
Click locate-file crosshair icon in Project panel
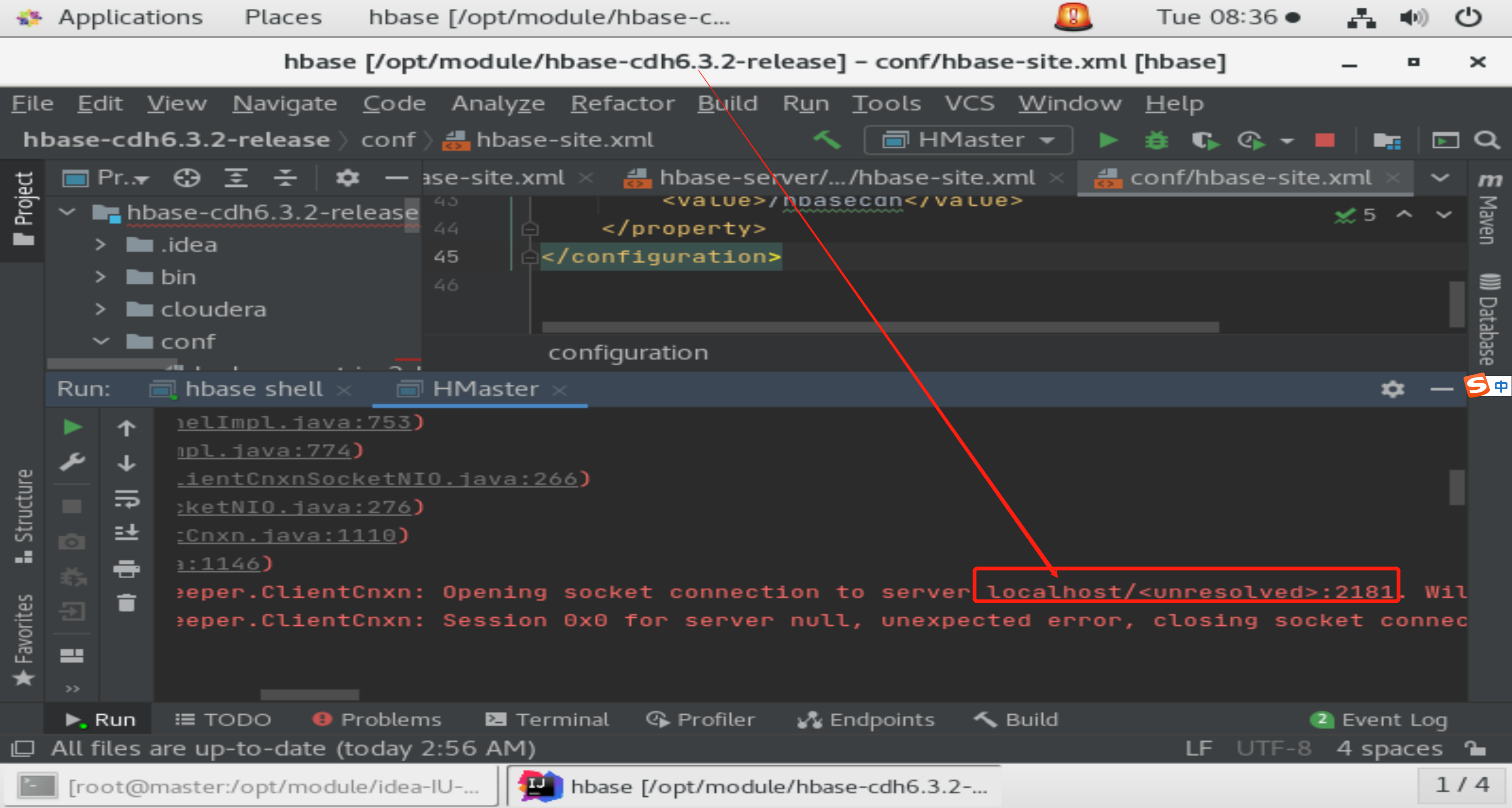(187, 177)
